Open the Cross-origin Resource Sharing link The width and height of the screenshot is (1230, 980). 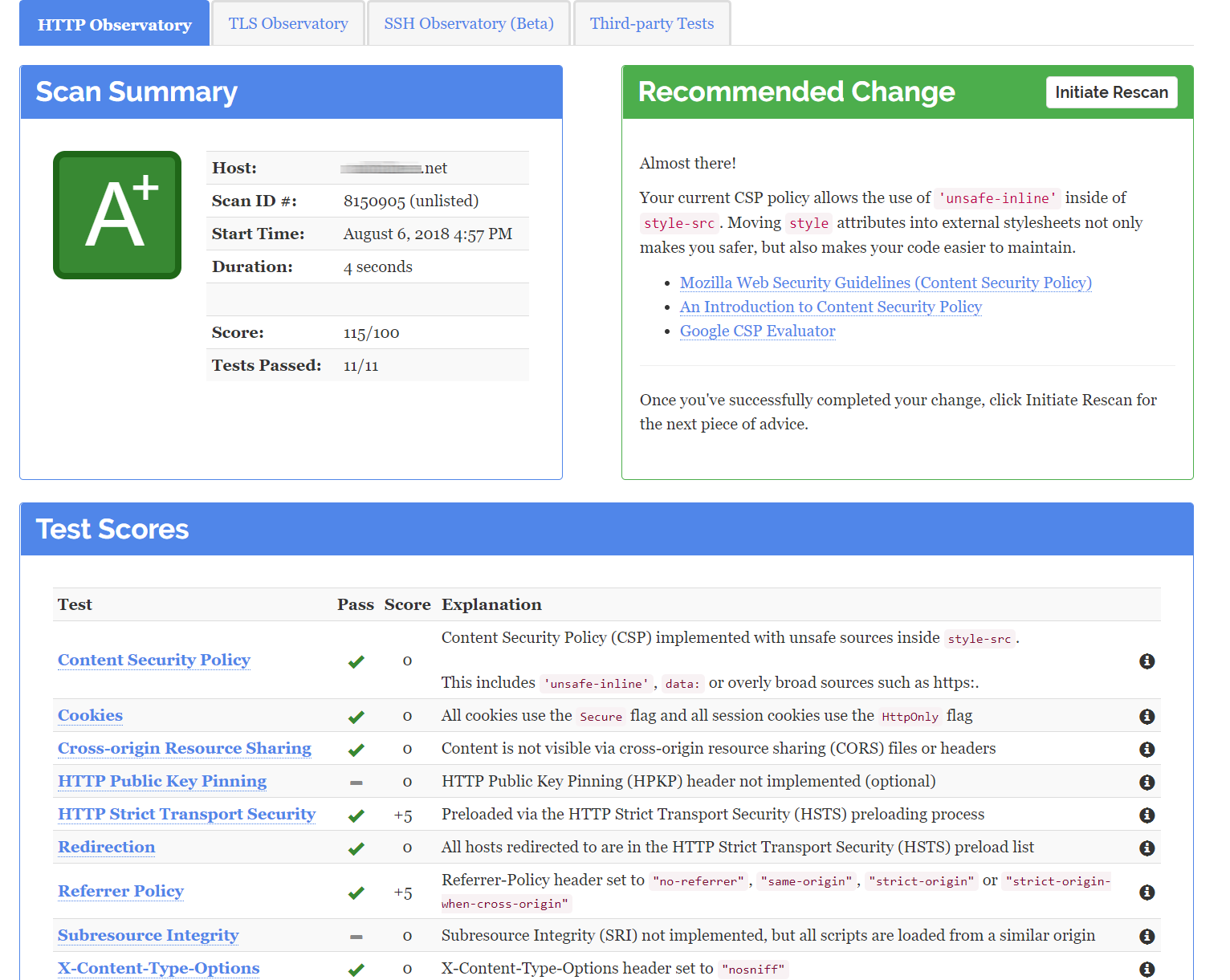click(x=185, y=748)
